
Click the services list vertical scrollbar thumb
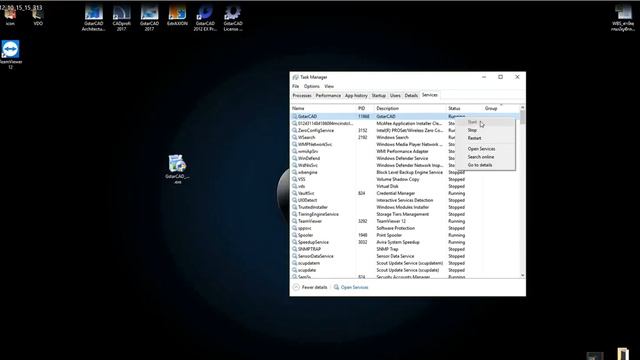click(x=522, y=118)
